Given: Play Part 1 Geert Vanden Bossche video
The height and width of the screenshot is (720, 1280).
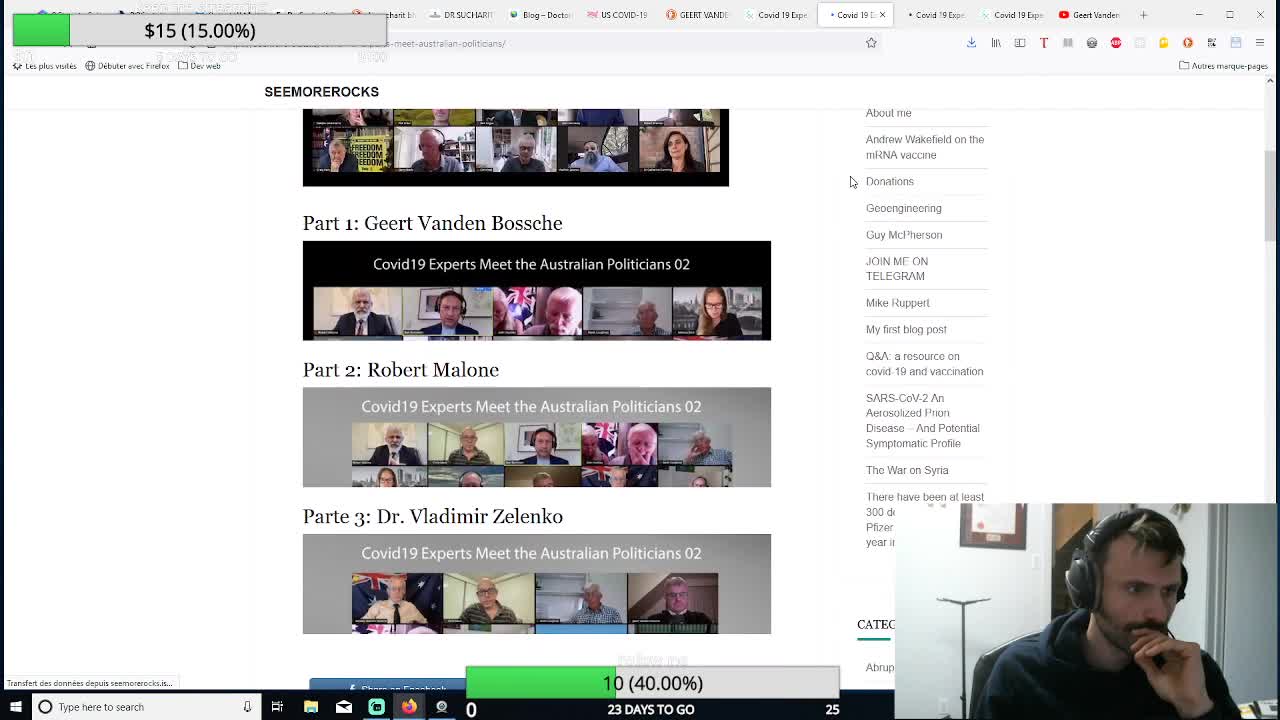Looking at the screenshot, I should (537, 290).
